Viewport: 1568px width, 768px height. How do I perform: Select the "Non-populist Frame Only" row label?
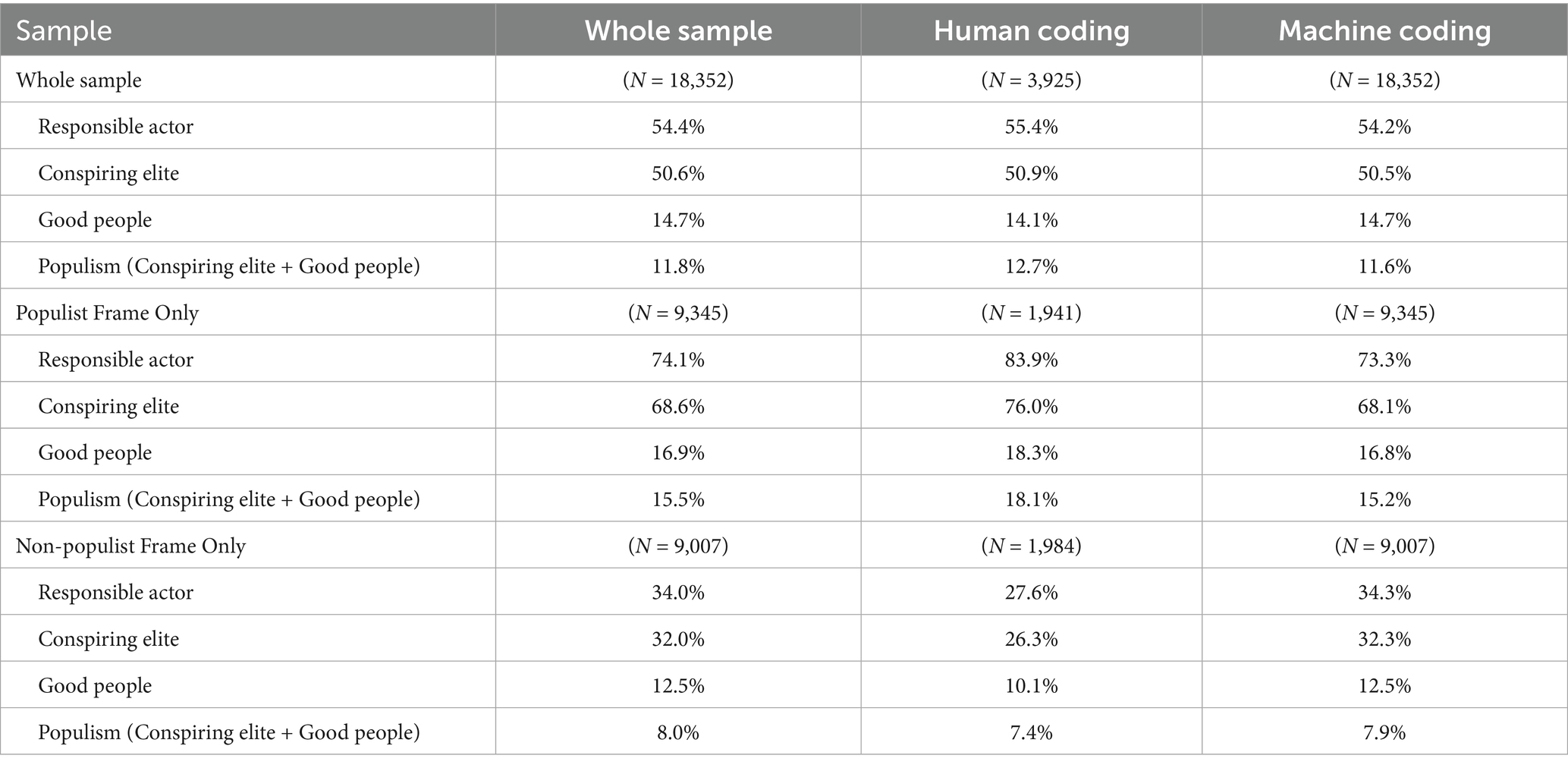[x=130, y=546]
